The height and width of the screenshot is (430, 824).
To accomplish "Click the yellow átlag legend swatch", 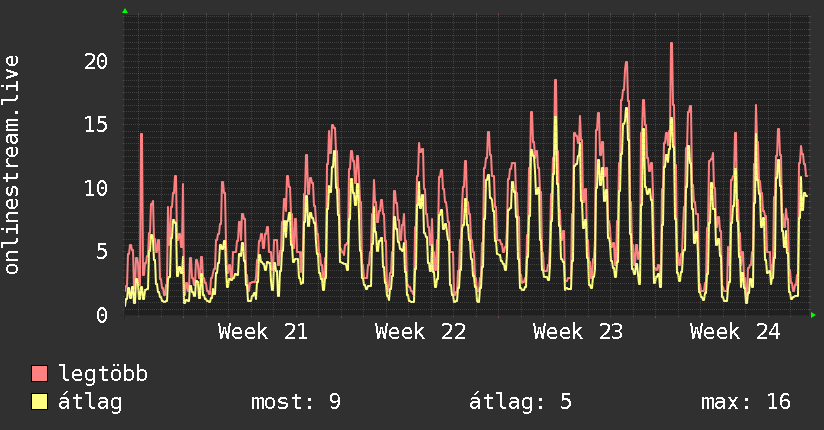I will [39, 401].
